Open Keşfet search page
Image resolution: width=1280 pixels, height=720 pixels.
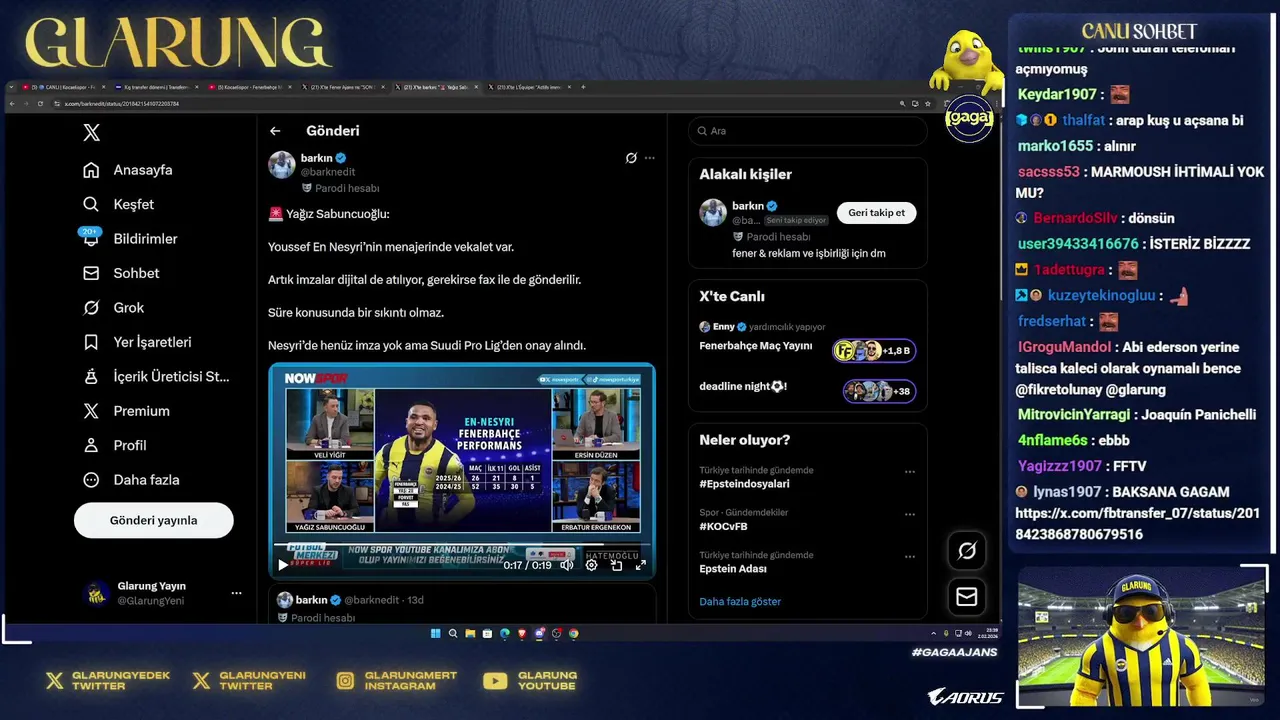point(118,204)
